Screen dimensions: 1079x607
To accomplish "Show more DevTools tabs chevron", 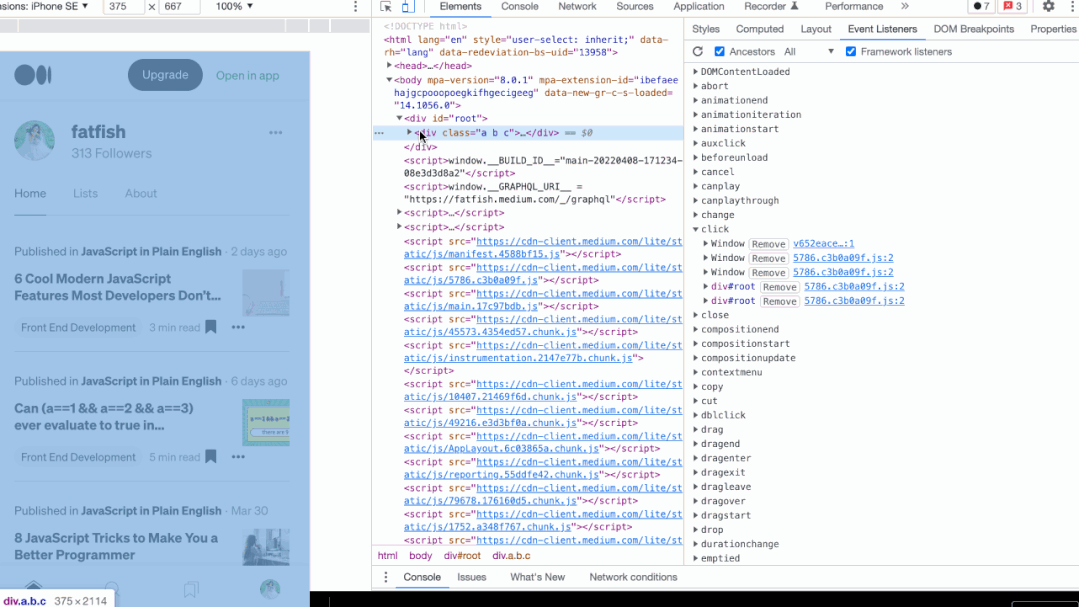I will 905,6.
